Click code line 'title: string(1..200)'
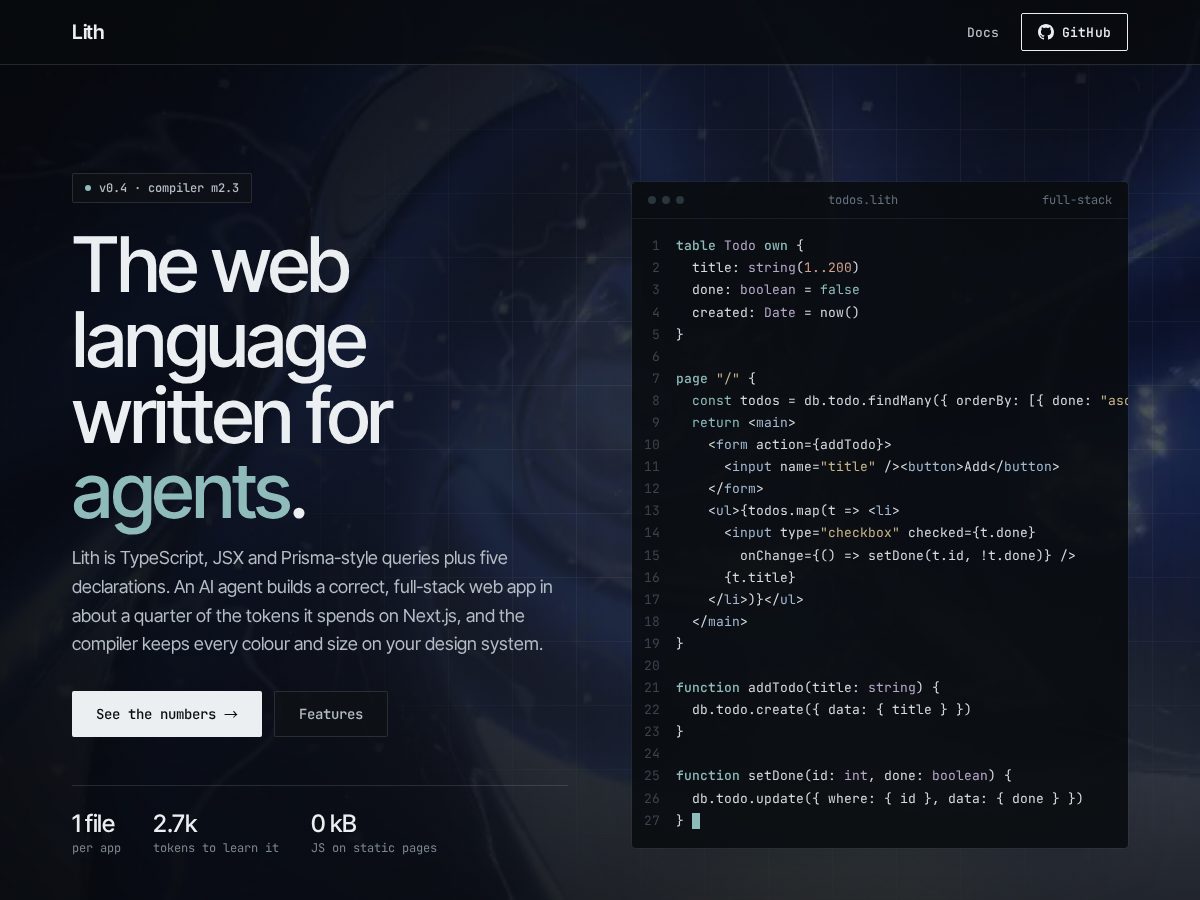The width and height of the screenshot is (1200, 900). pyautogui.click(x=776, y=267)
